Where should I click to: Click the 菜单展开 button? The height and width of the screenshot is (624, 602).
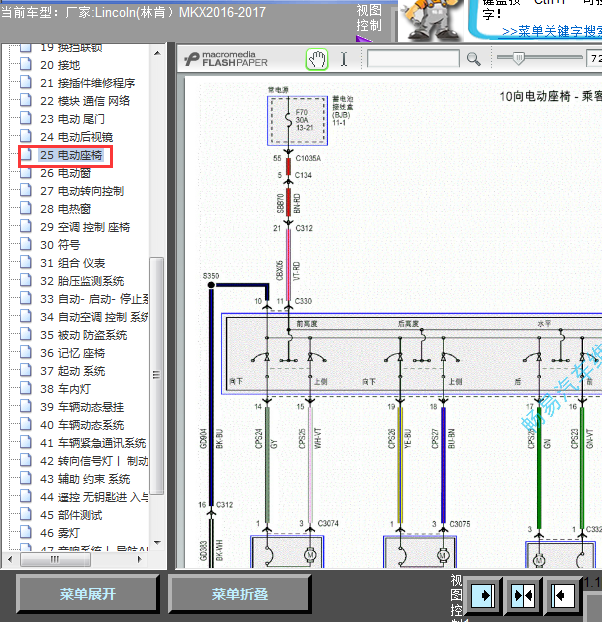pos(88,594)
